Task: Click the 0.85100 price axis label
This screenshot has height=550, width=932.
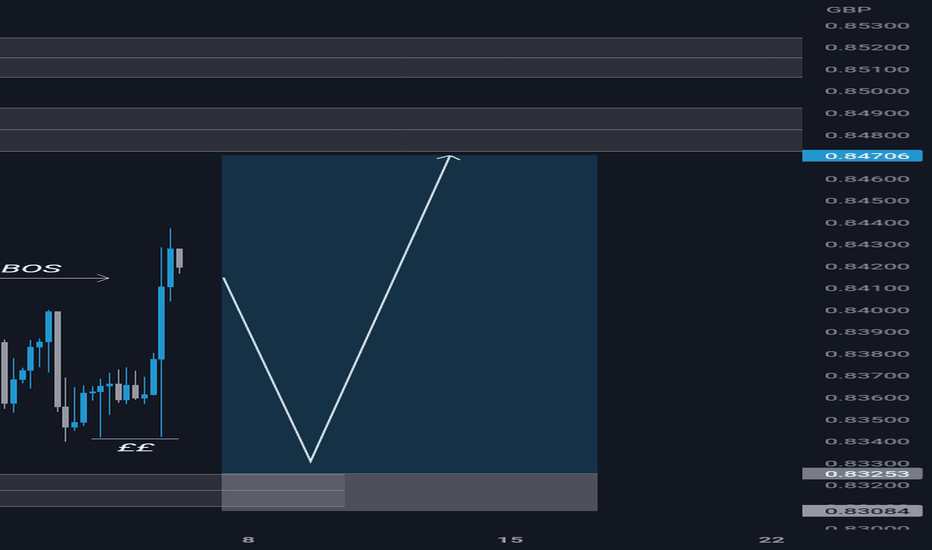Action: [x=867, y=70]
